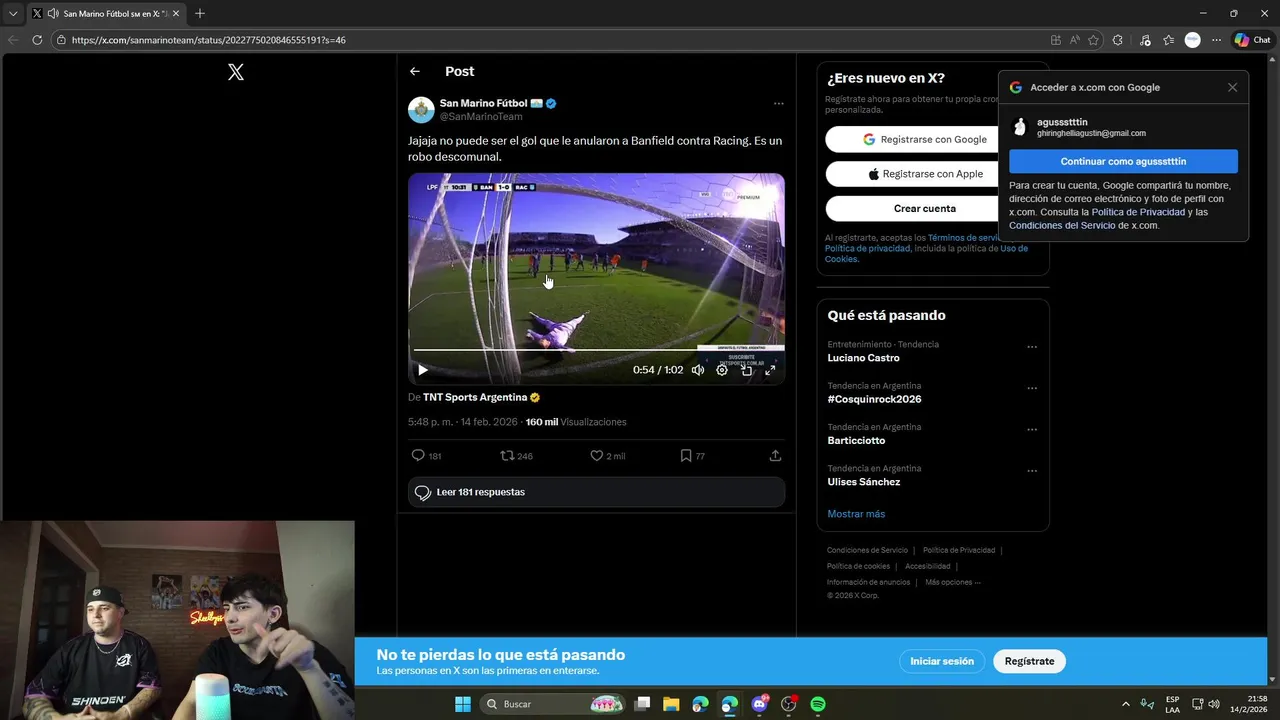This screenshot has width=1280, height=720.
Task: Toggle picture-in-picture for the video
Action: [x=746, y=370]
